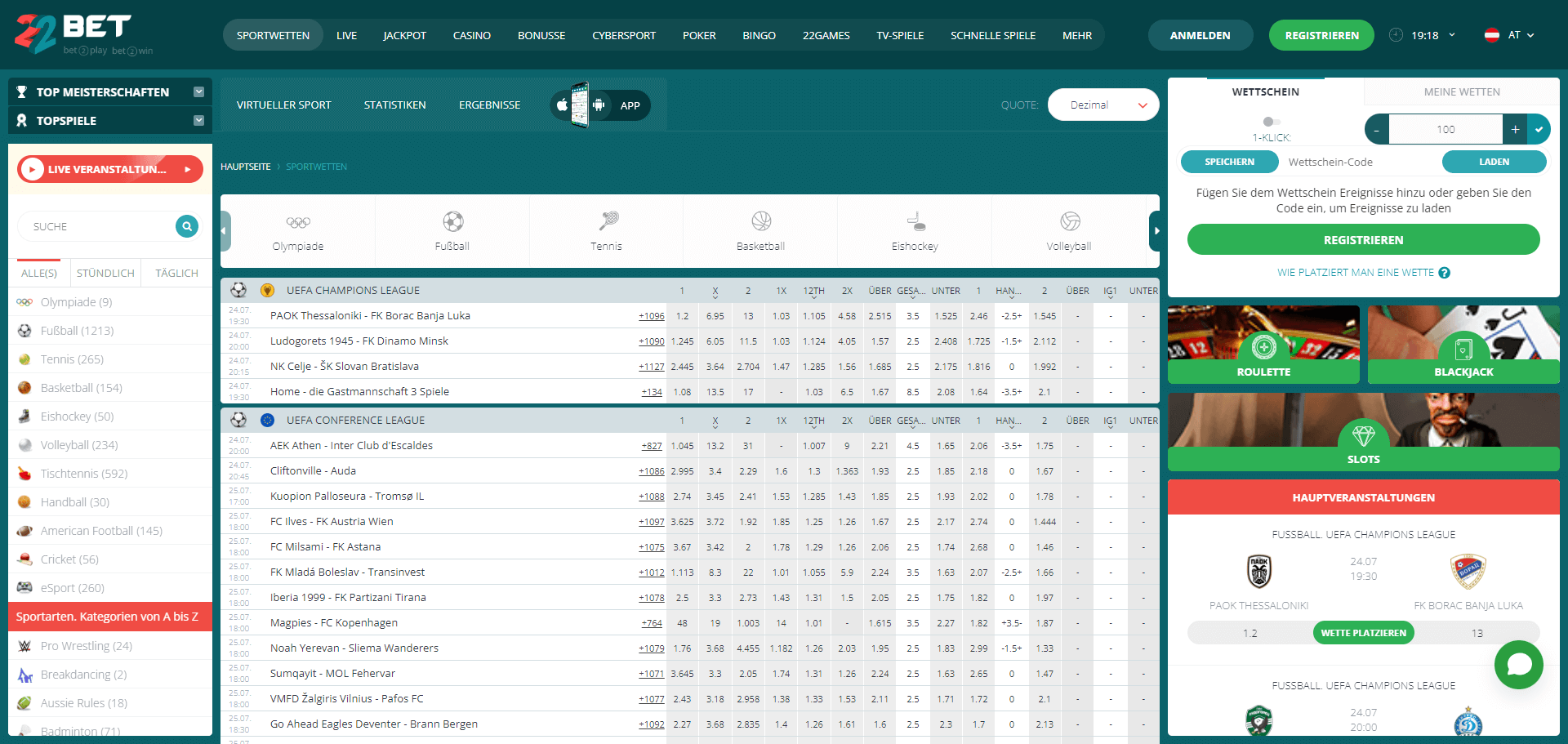Focus the Wettschein-Code input field
Viewport: 1568px width, 744px height.
pos(1360,162)
